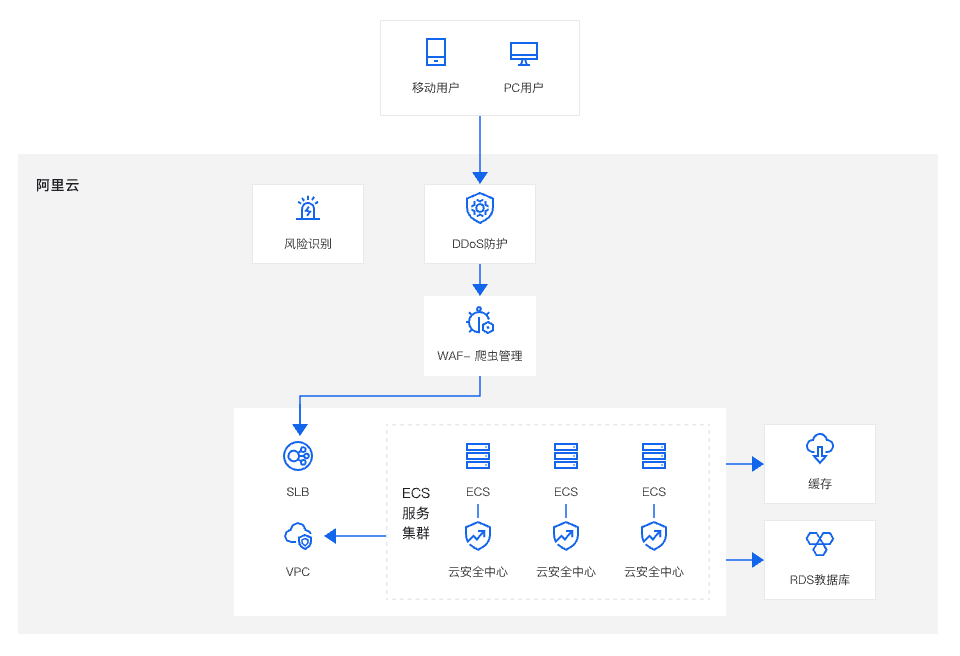
Task: Click the leftmost 云安全中心 text label
Action: pos(478,571)
